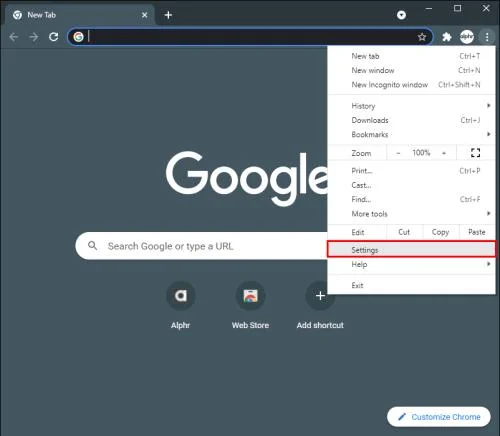The width and height of the screenshot is (500, 436).
Task: Bookmark this tab with the star icon
Action: point(422,37)
